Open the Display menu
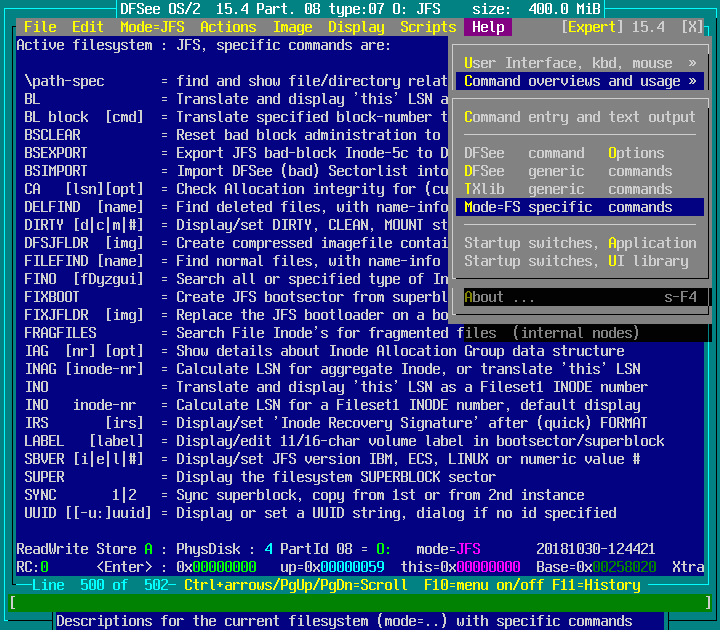 point(356,27)
